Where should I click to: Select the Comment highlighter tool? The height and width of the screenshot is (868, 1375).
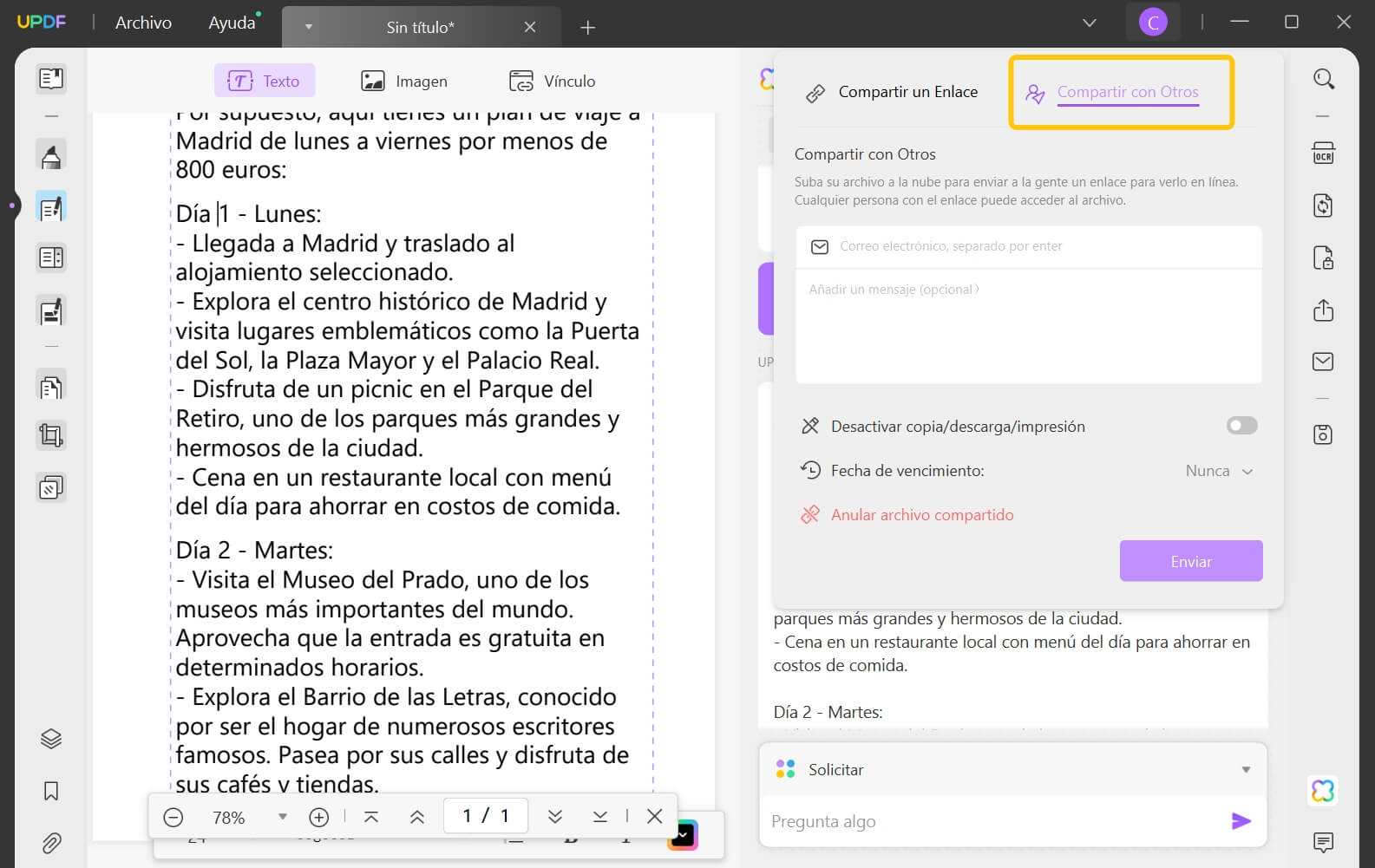pos(51,156)
